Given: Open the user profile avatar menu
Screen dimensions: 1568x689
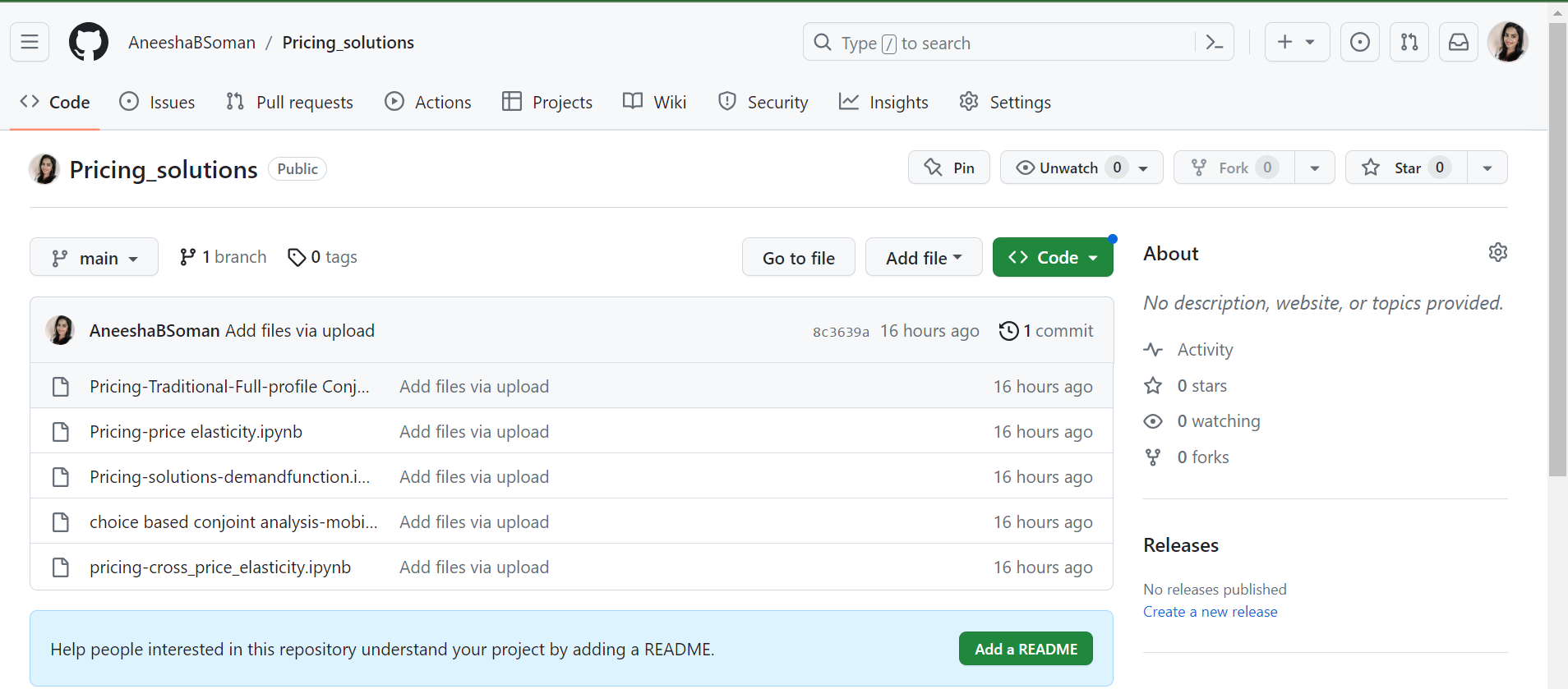Looking at the screenshot, I should [x=1508, y=42].
